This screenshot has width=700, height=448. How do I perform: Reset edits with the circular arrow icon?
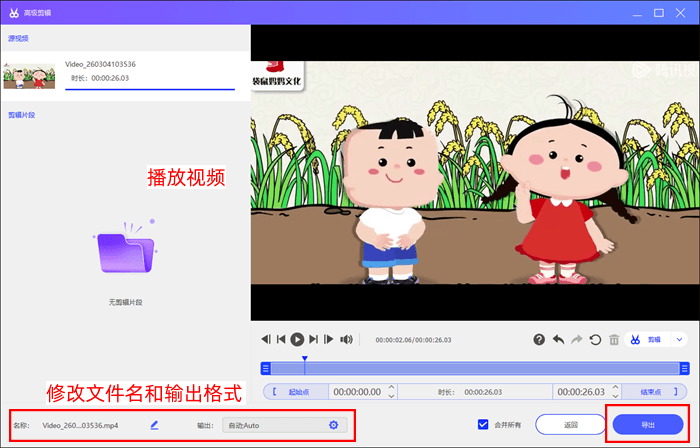point(595,340)
